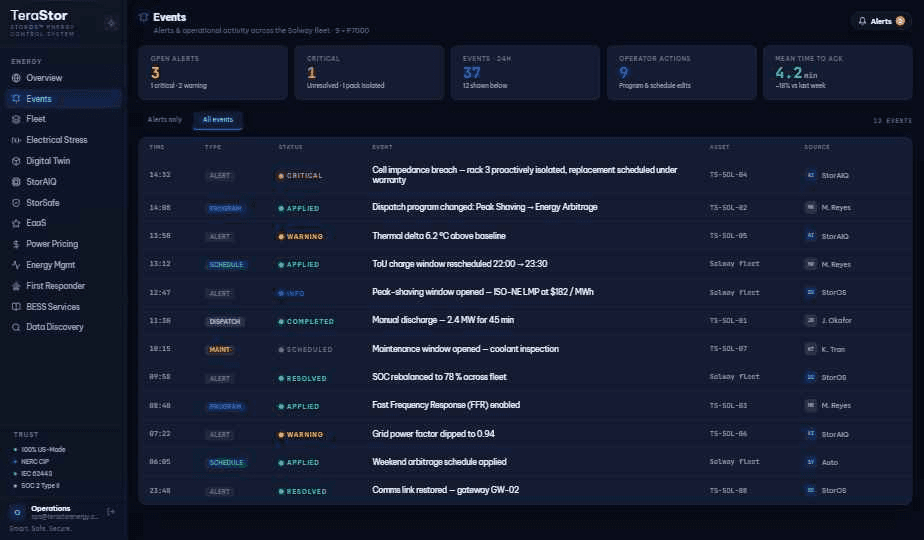The width and height of the screenshot is (924, 540).
Task: Open Digital Twin via its cube icon
Action: tap(16, 161)
